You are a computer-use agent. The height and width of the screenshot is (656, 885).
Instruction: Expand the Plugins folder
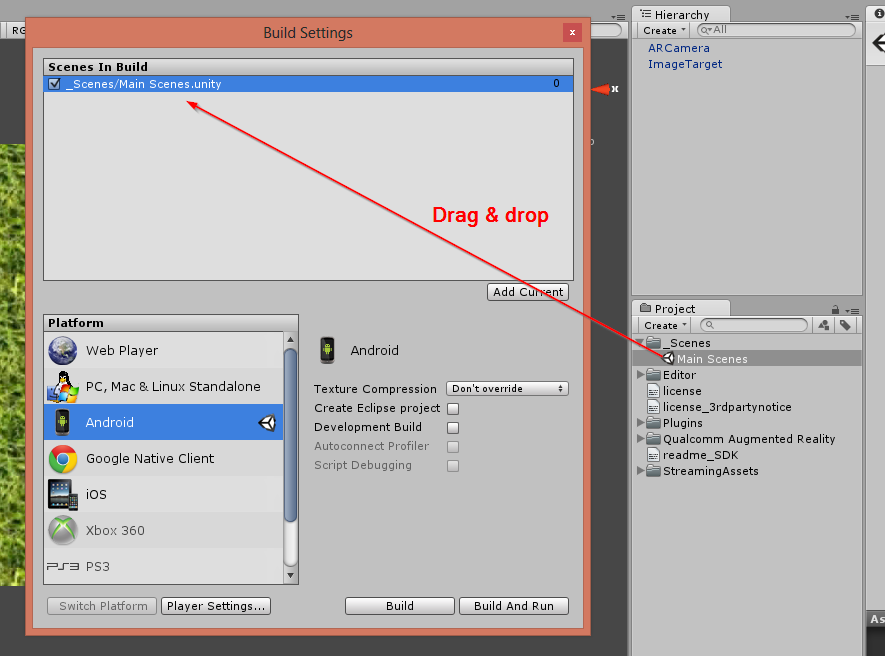[641, 423]
